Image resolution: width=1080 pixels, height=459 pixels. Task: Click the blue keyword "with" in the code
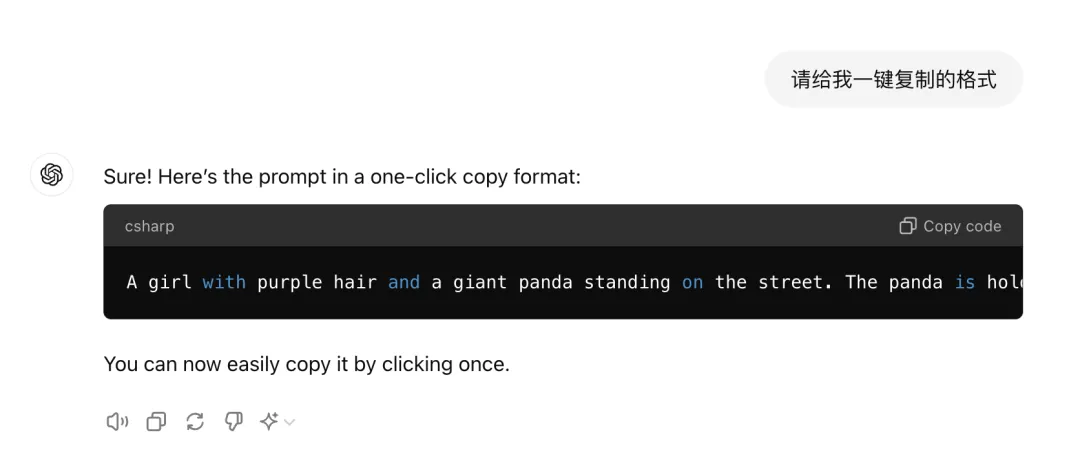tap(224, 283)
